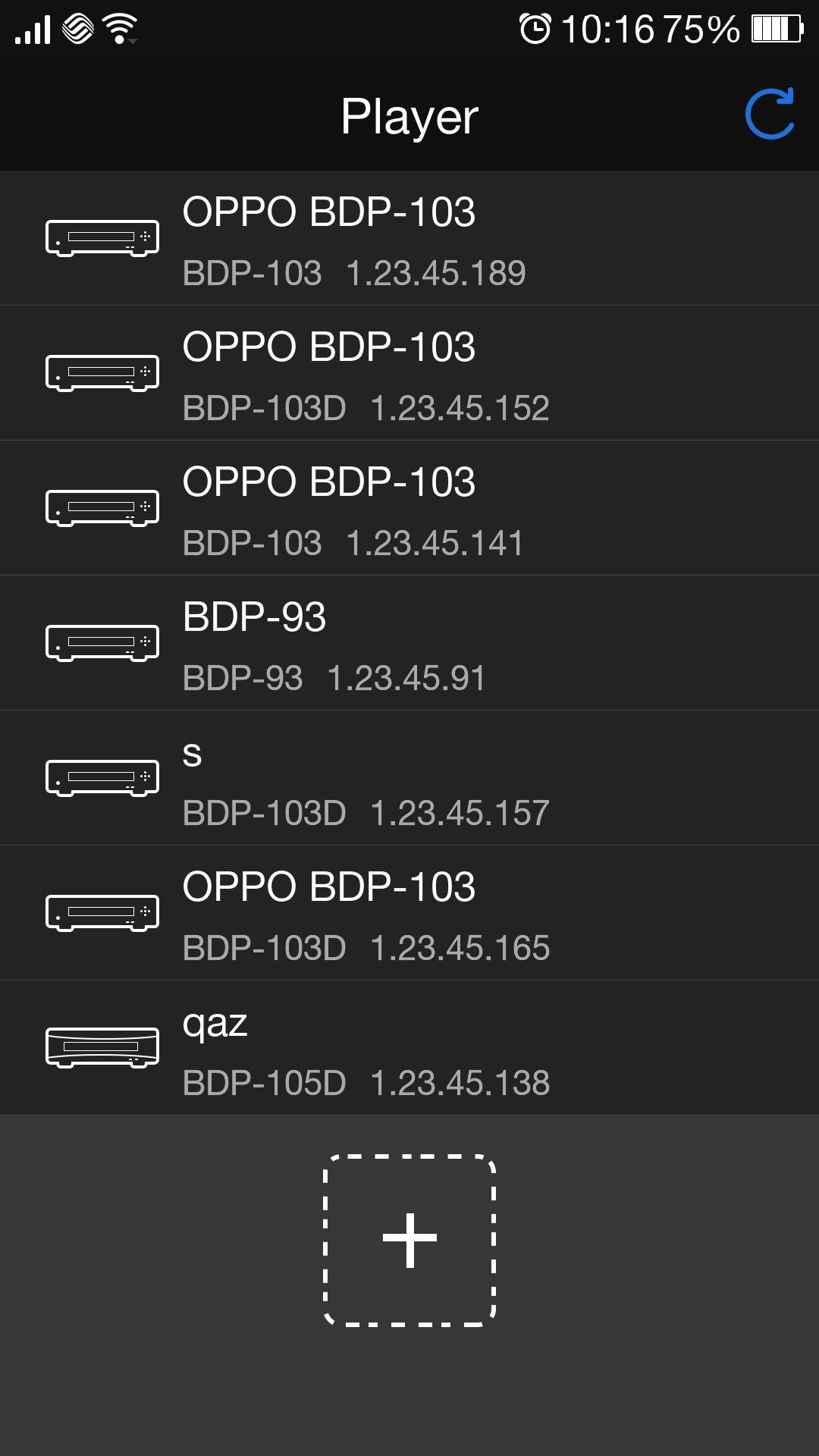Connect to OPPO BDP-103 at 1.23.45.189
Screen dimensions: 819x1456
tap(409, 237)
